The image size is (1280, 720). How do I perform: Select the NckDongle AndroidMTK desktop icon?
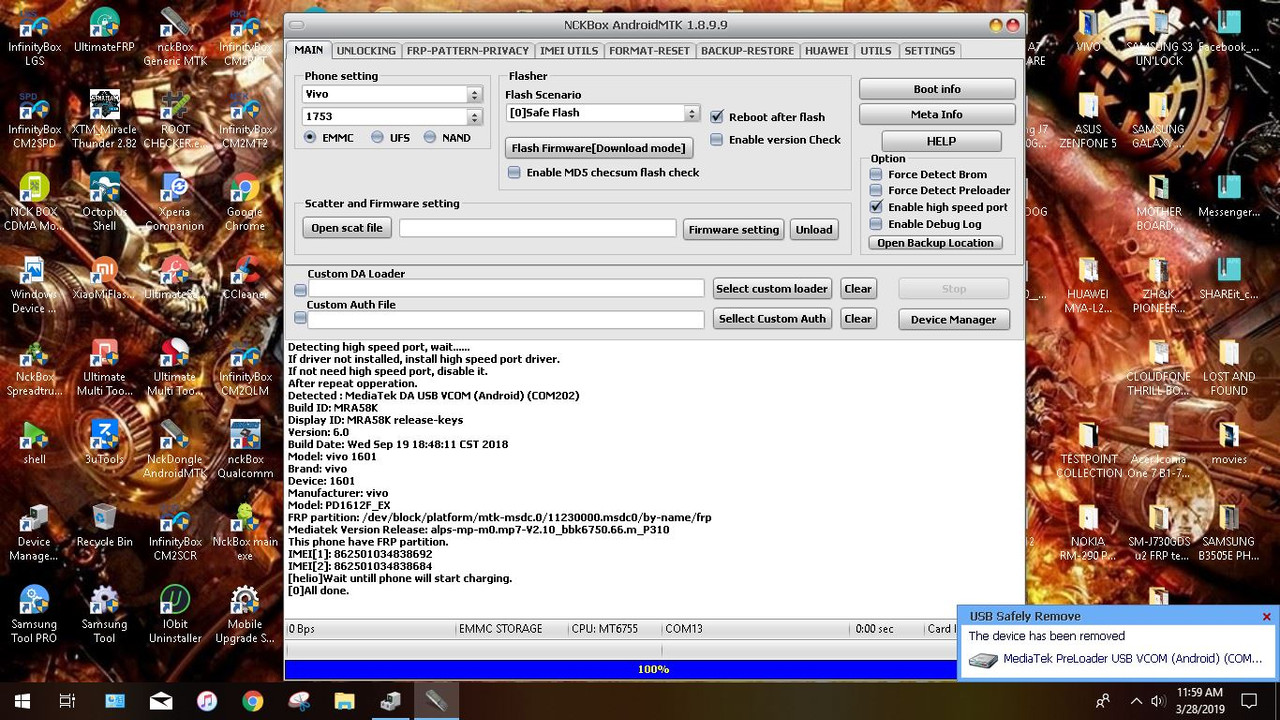point(175,448)
